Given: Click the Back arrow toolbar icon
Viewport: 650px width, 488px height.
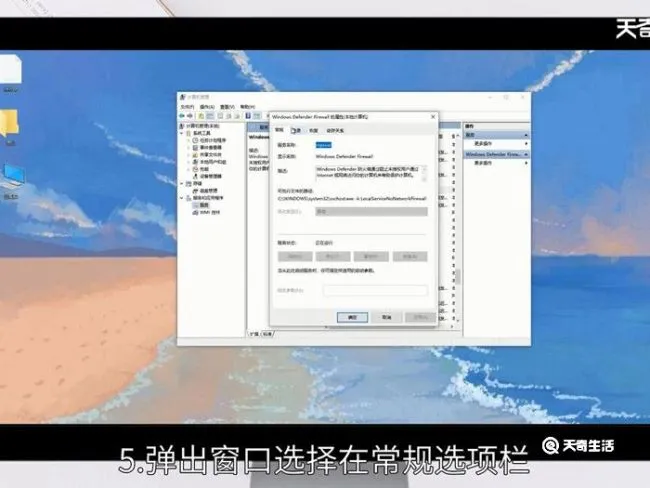Looking at the screenshot, I should click(x=182, y=116).
